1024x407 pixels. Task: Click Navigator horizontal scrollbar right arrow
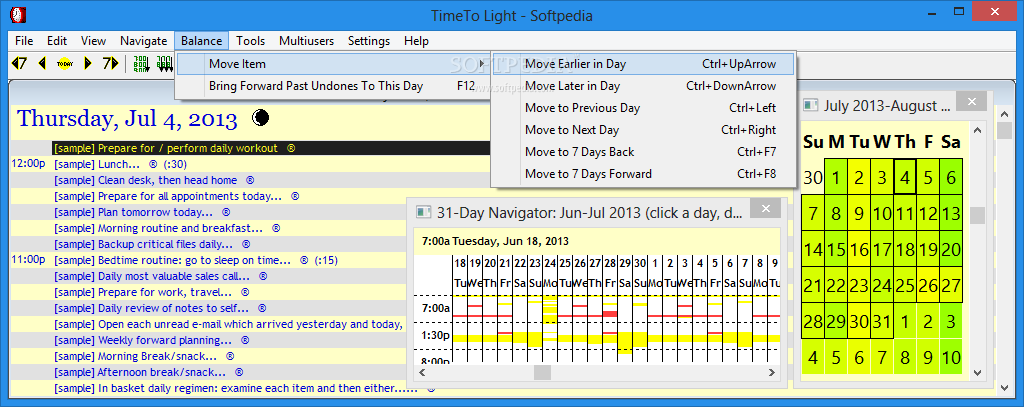(773, 372)
